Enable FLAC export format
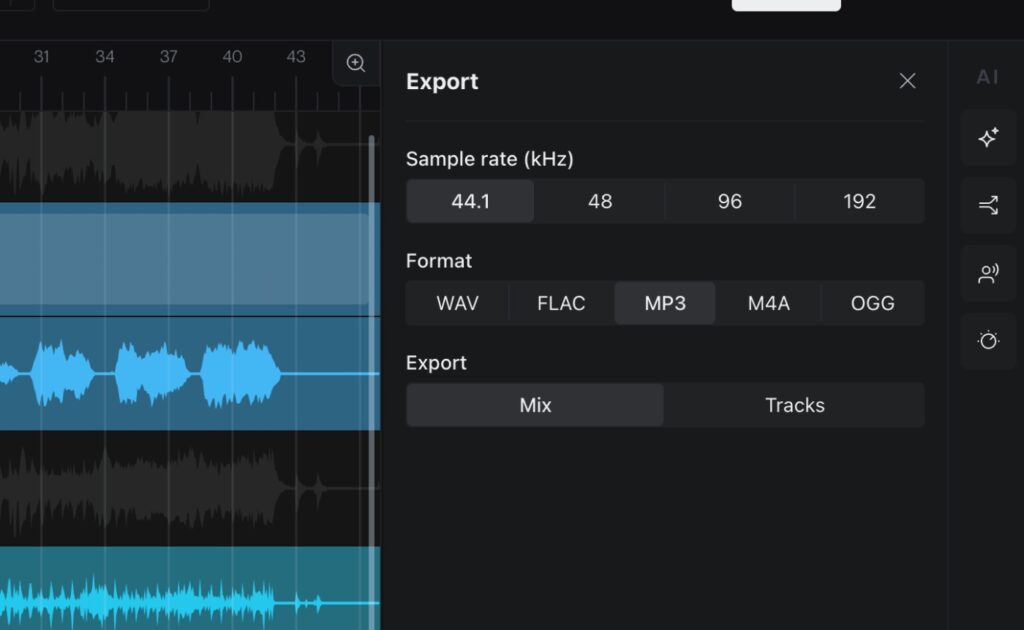This screenshot has height=630, width=1024. tap(561, 303)
